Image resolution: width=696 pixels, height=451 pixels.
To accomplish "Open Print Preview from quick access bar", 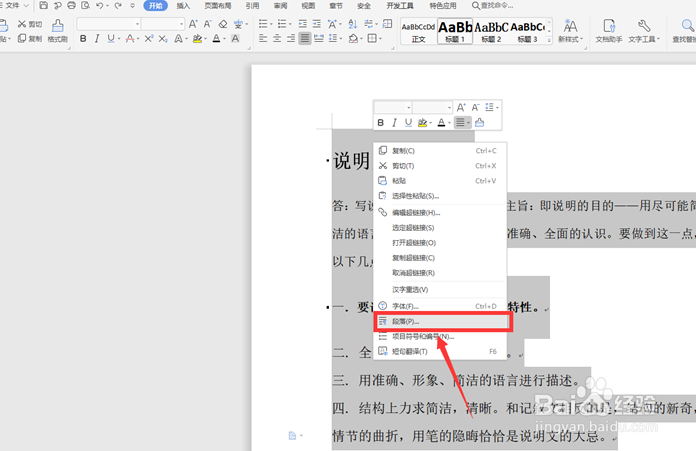I will point(86,5).
